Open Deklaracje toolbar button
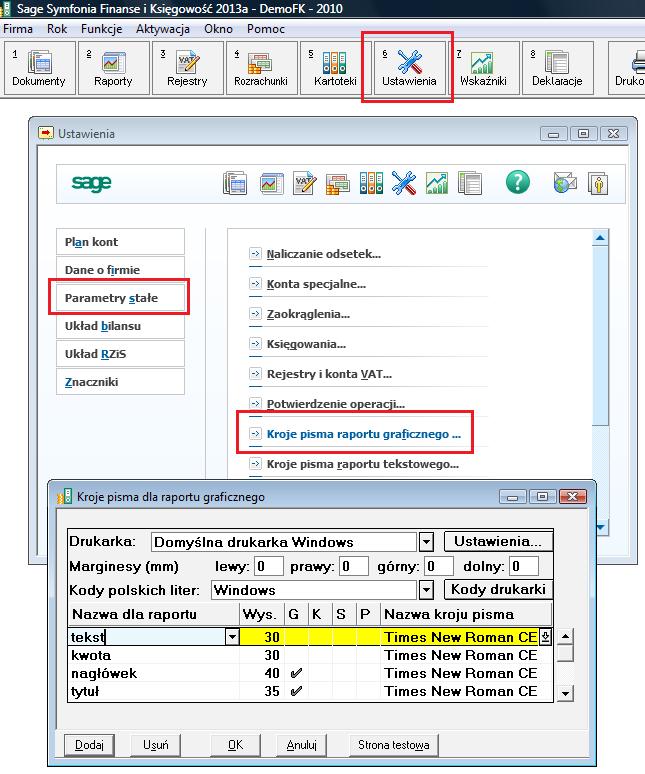Viewport: 645px width, 774px height. pos(557,68)
